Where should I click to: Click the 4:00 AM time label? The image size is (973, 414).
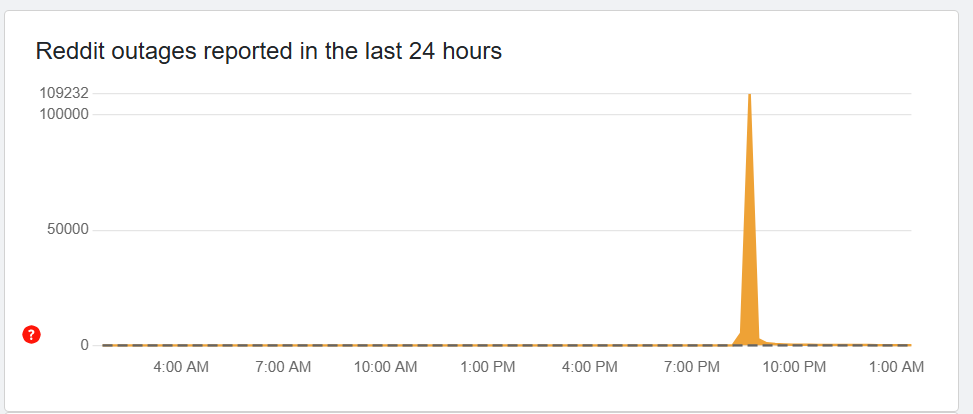tap(181, 367)
